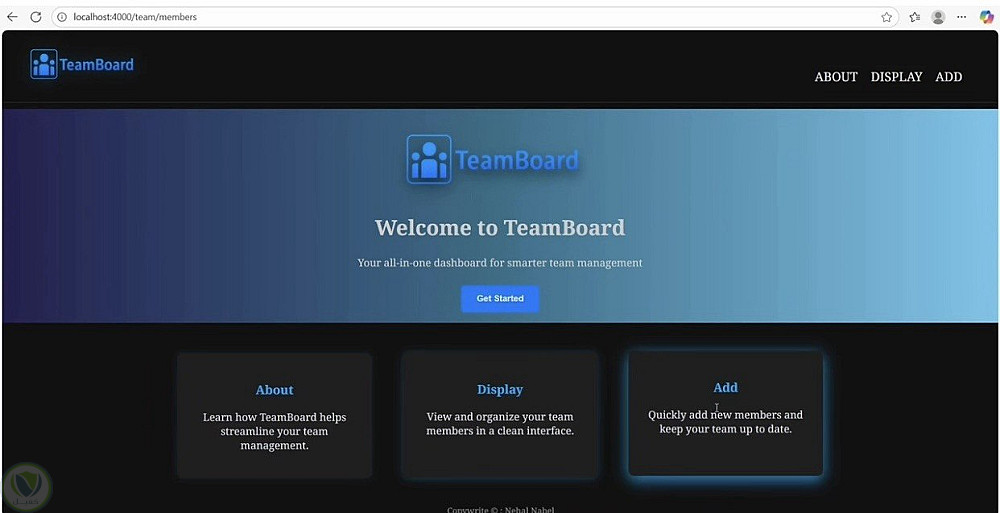Screen dimensions: 1000x513
Task: Click the TeamBoard logo in the header
Action: [82, 64]
